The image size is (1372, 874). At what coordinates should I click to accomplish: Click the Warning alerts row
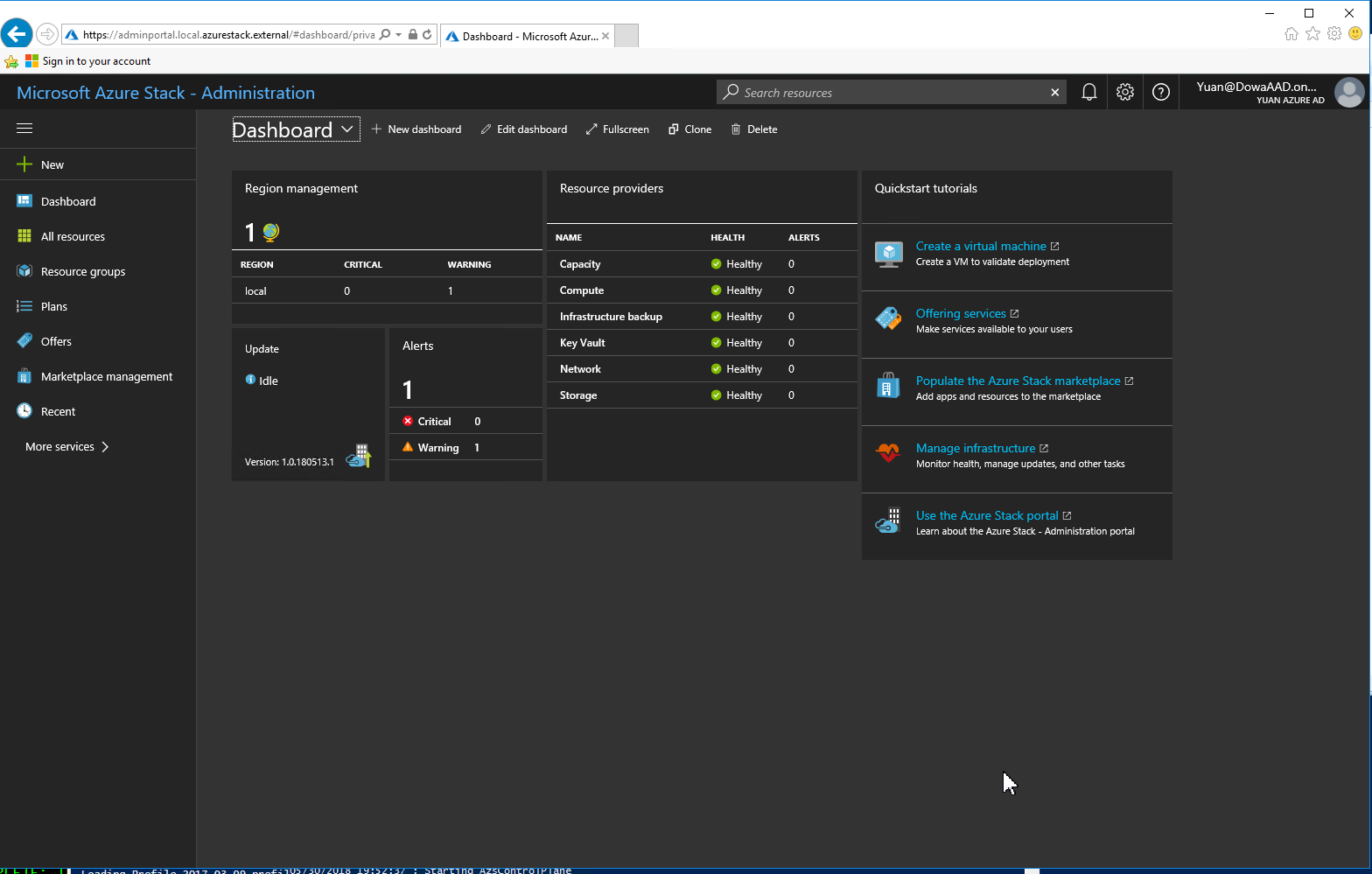coord(465,447)
